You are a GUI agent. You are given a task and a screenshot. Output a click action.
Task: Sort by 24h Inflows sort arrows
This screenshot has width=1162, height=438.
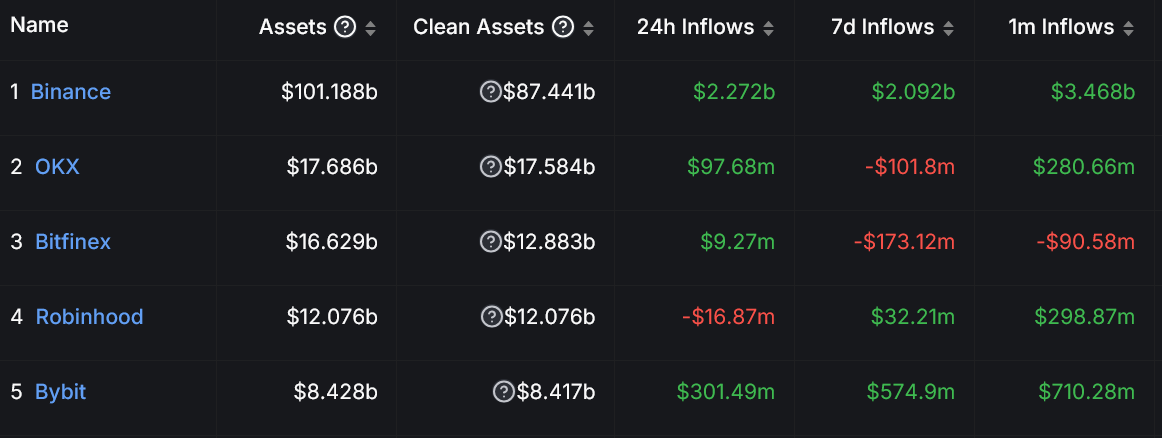[x=769, y=29]
